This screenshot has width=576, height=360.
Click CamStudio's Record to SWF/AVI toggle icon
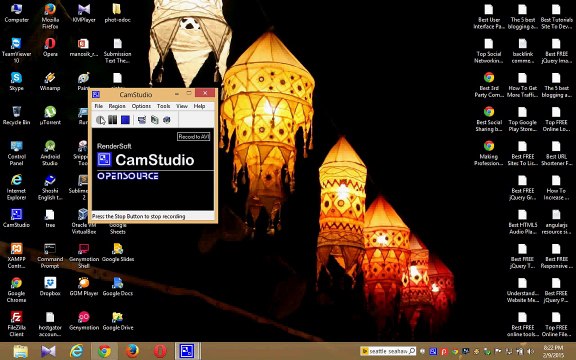click(167, 120)
